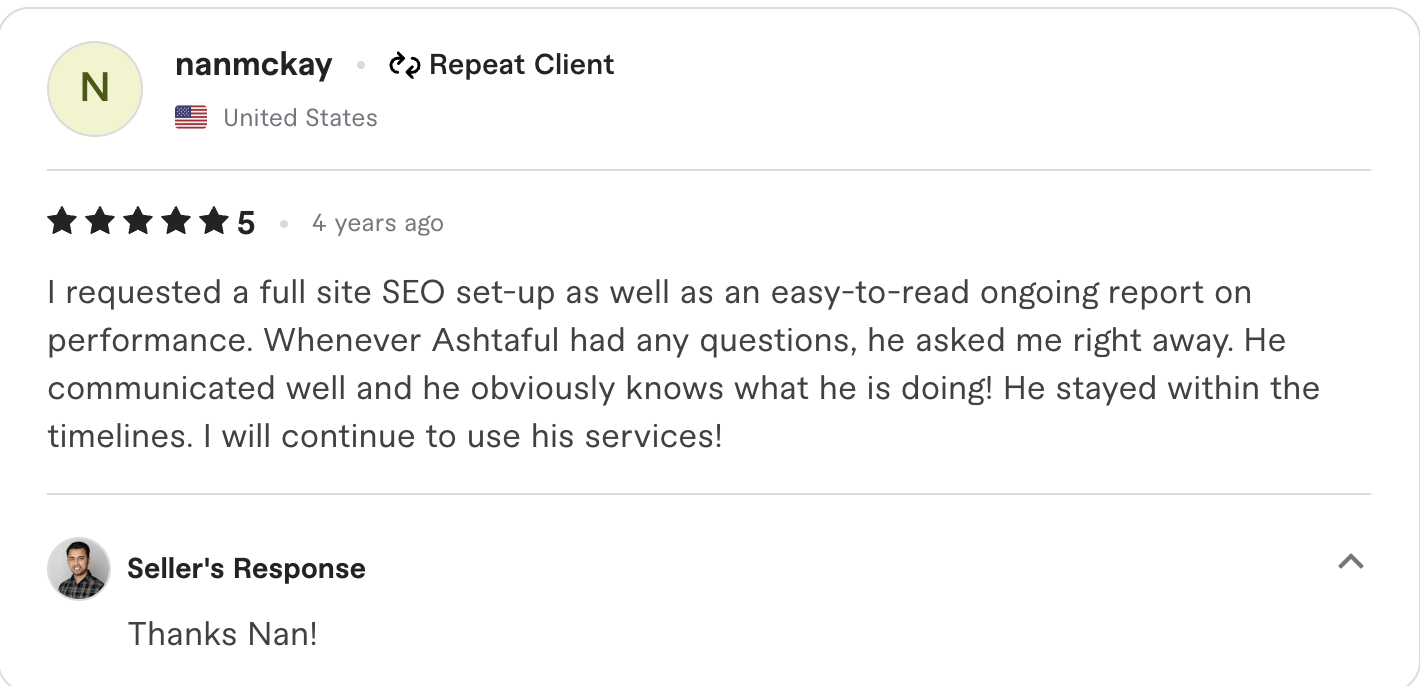Open the nanmckay profile
This screenshot has width=1420, height=686.
tap(253, 64)
